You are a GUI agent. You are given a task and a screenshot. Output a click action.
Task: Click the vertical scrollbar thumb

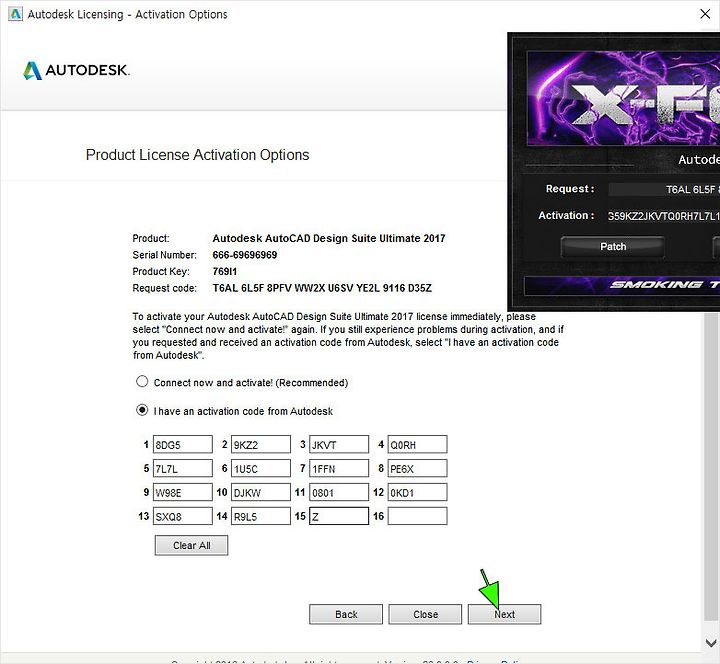click(x=711, y=466)
